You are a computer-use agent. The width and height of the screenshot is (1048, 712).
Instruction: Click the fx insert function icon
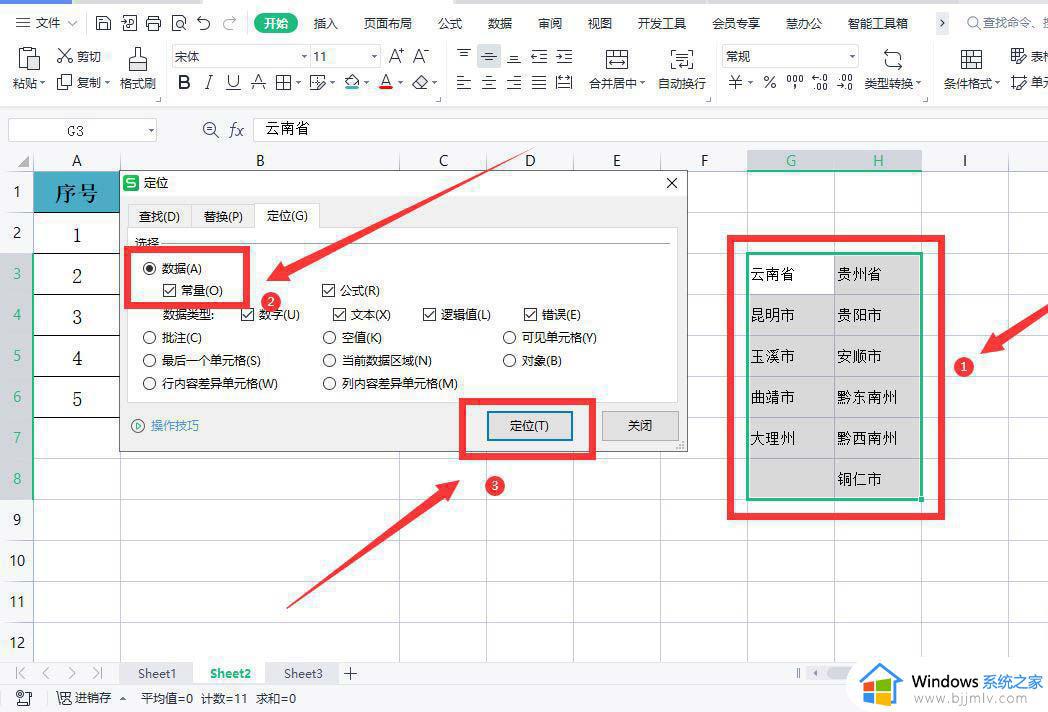(236, 130)
